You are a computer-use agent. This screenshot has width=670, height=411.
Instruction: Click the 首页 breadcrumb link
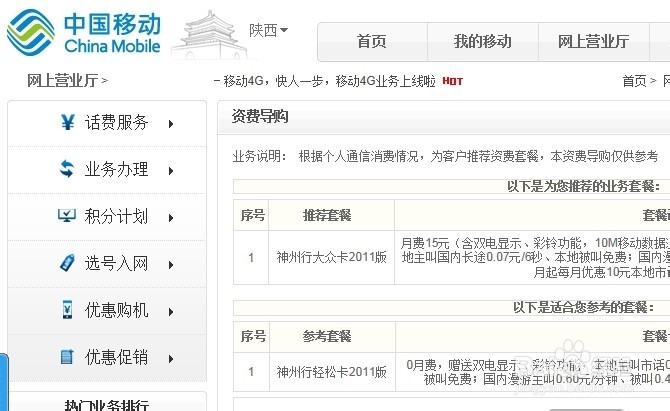tap(634, 81)
